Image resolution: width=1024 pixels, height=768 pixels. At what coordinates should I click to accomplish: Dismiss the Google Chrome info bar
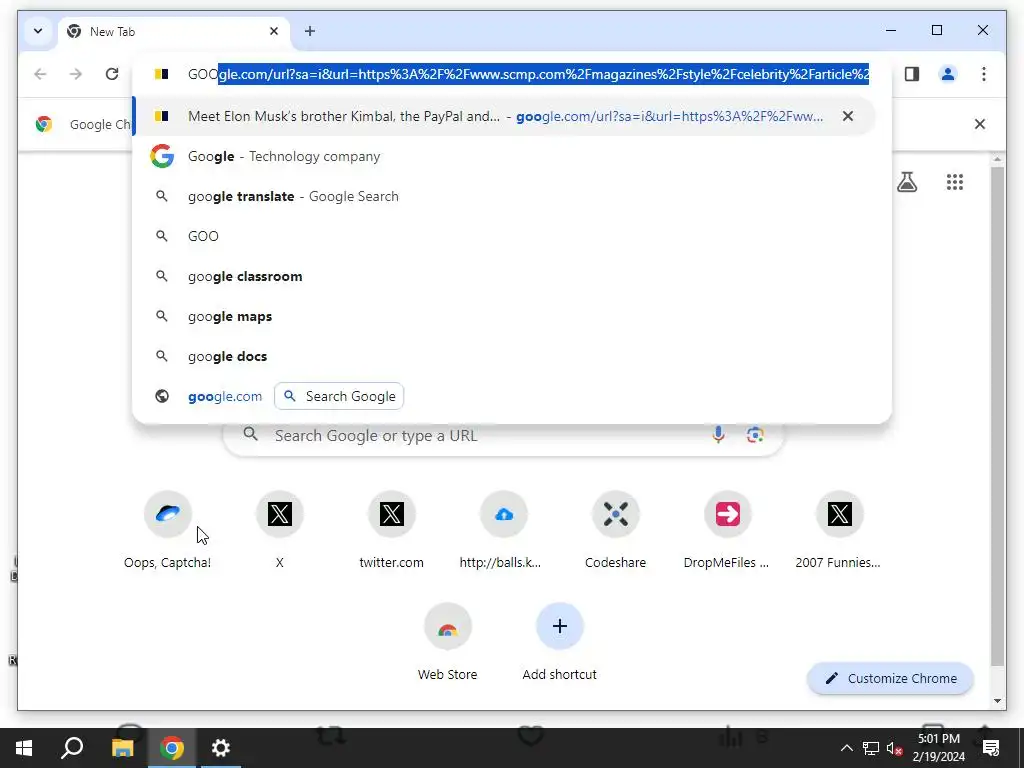click(x=980, y=124)
